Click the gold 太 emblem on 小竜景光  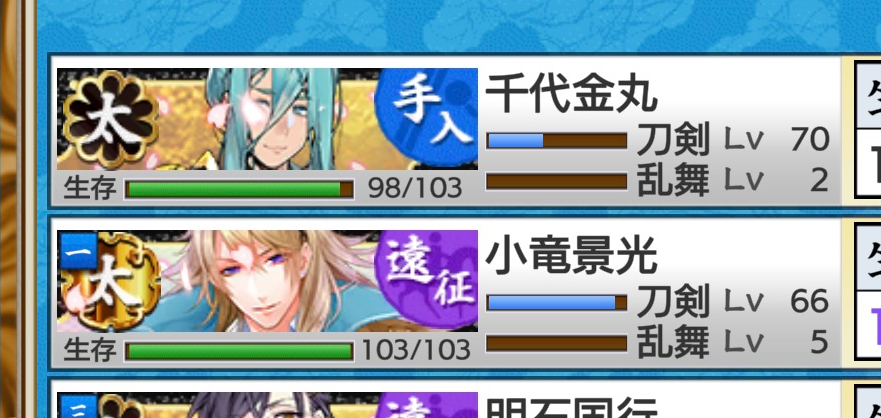(x=112, y=281)
